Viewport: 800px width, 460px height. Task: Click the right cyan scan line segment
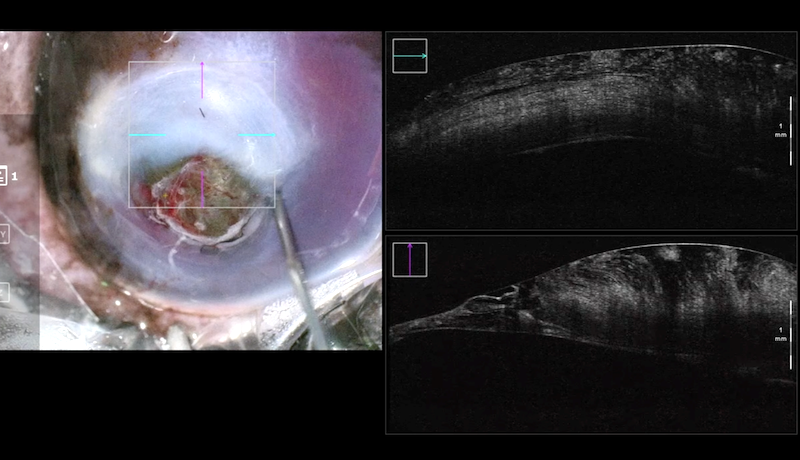[x=257, y=135]
